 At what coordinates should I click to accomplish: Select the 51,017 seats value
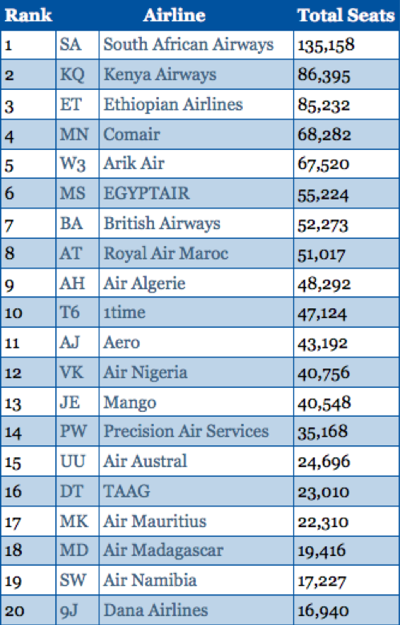[x=321, y=254]
